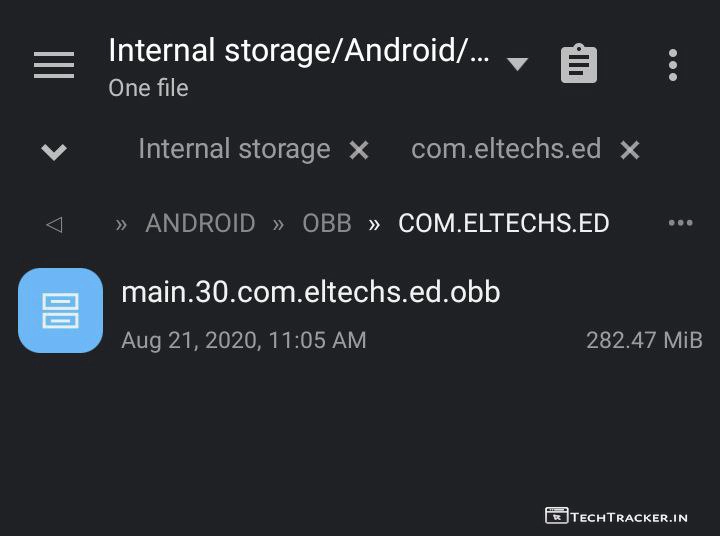Switch to the com.eltechs.ed tab
This screenshot has height=536, width=720.
pyautogui.click(x=506, y=149)
